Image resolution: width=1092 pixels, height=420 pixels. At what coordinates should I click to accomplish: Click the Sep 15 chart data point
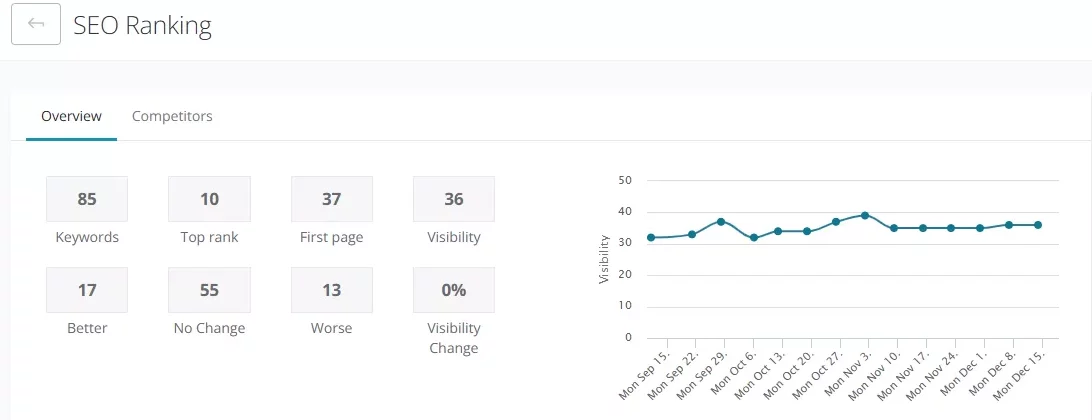[651, 237]
